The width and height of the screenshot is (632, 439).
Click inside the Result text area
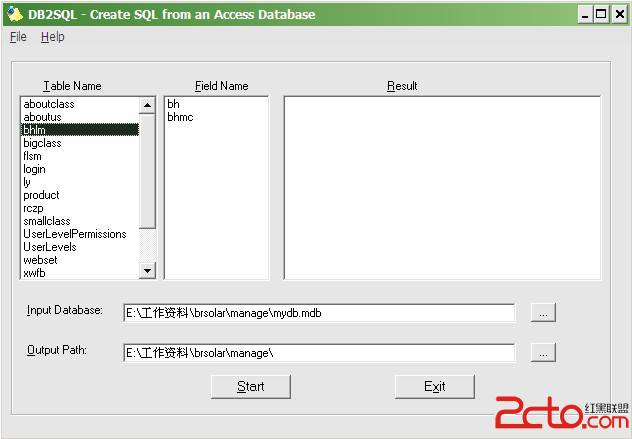tap(442, 187)
